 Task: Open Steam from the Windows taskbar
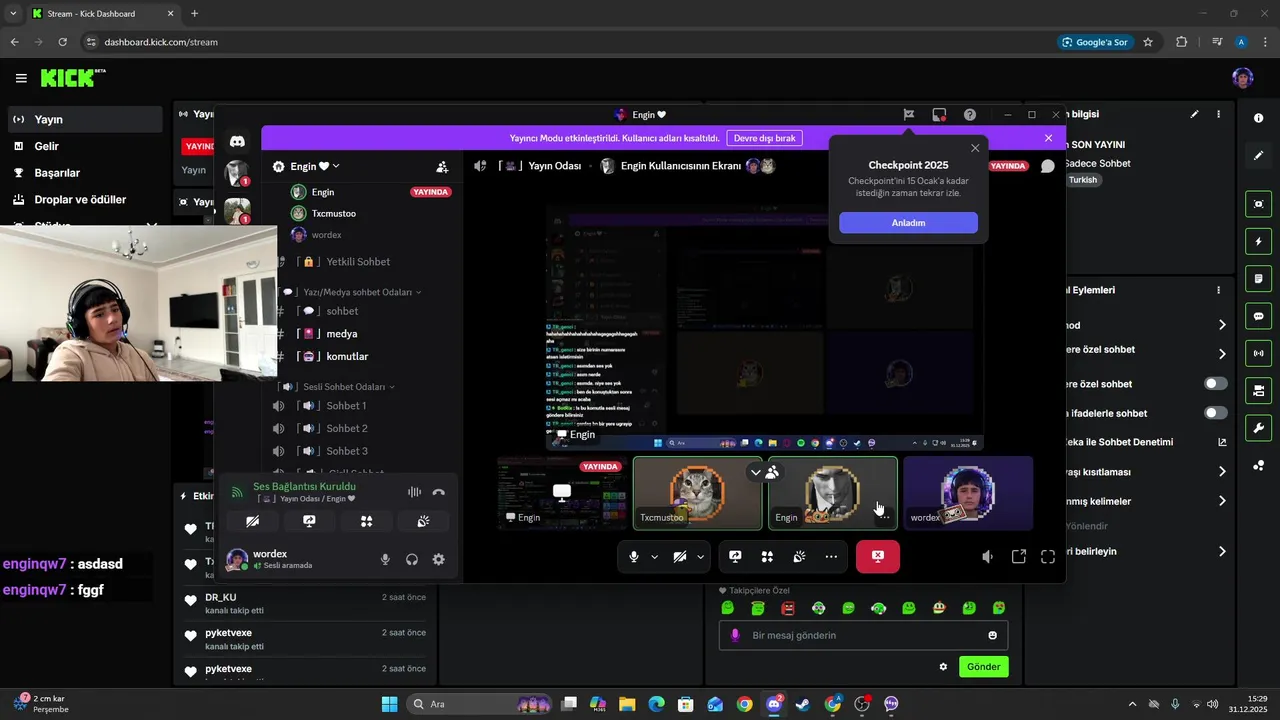pos(803,704)
